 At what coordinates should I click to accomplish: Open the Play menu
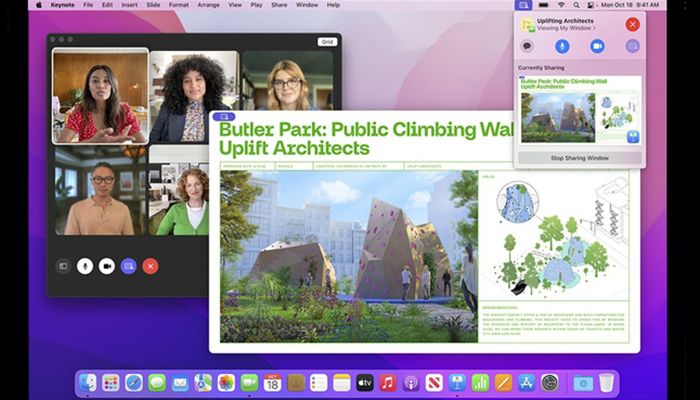(x=256, y=5)
